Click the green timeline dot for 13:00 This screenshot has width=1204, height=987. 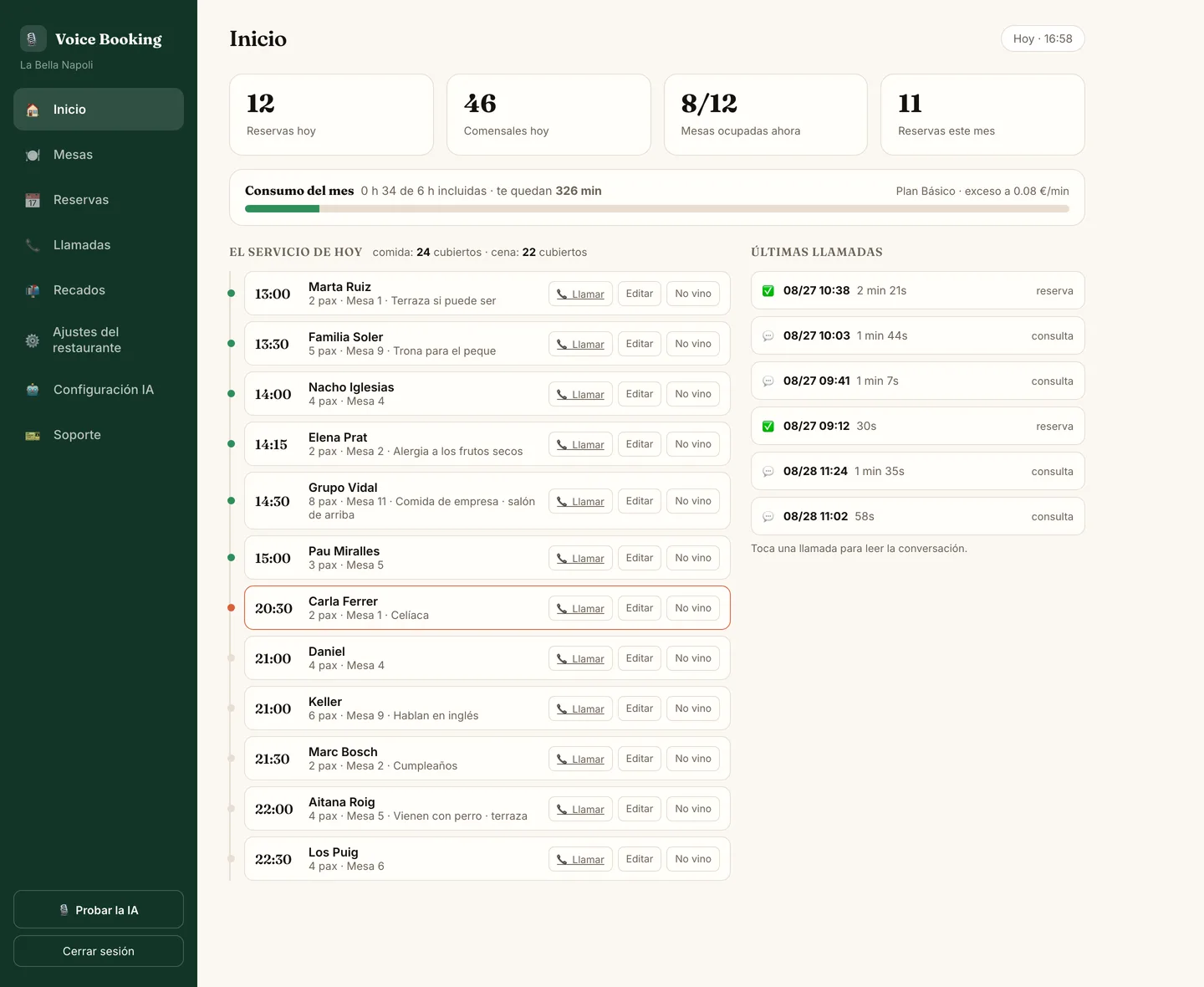231,293
